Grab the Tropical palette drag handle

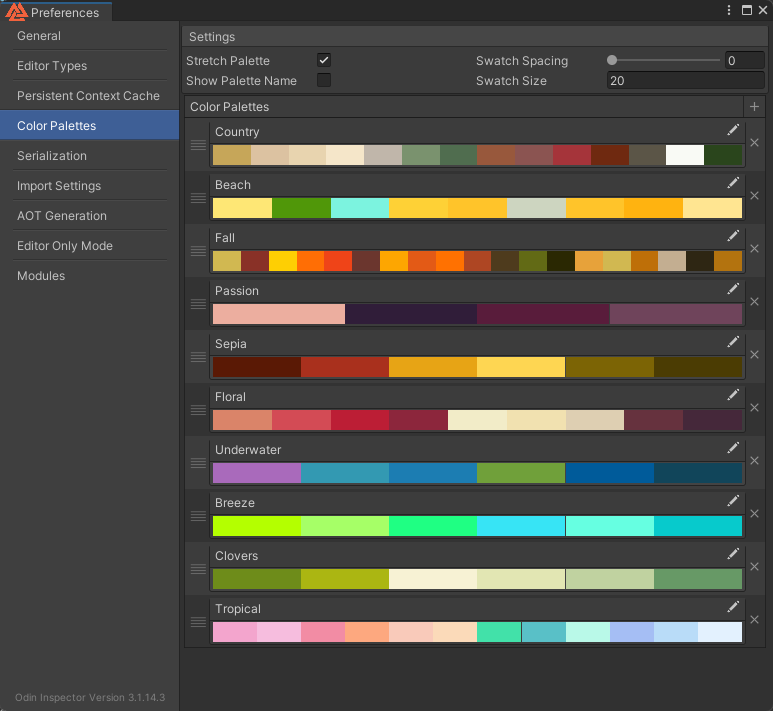[x=198, y=622]
